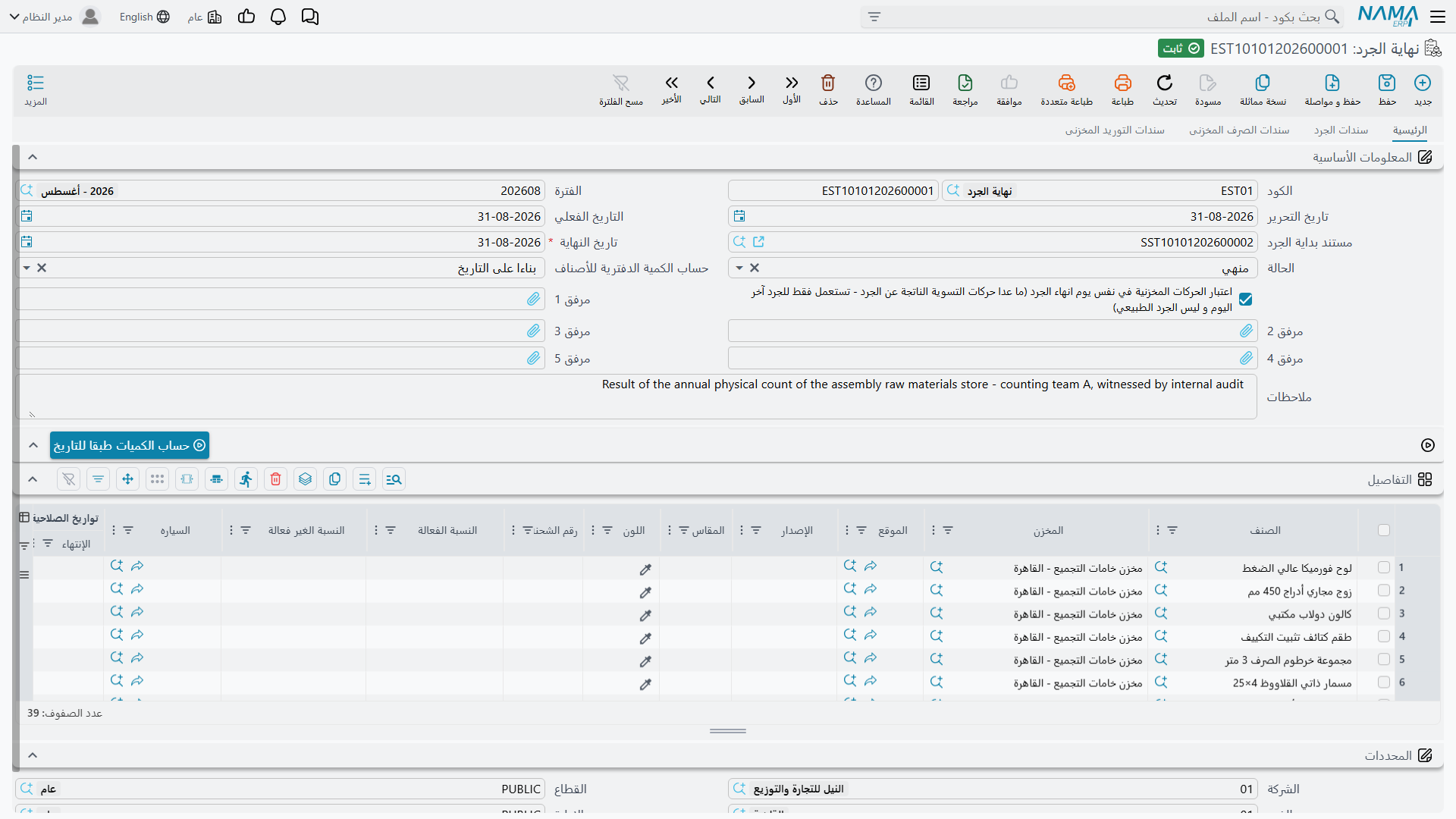Screen dimensions: 1456x819
Task: Collapse the التفاصيل section chevron
Action: [33, 479]
